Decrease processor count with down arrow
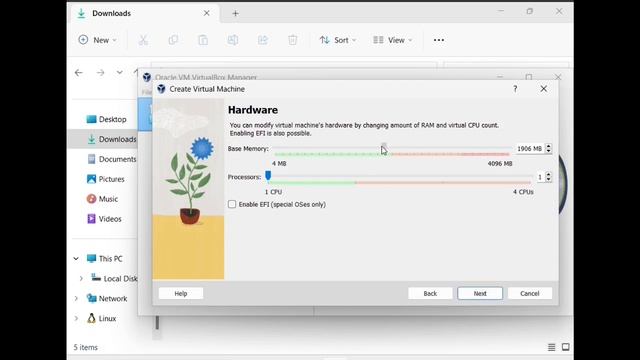640x360 pixels. coord(549,179)
